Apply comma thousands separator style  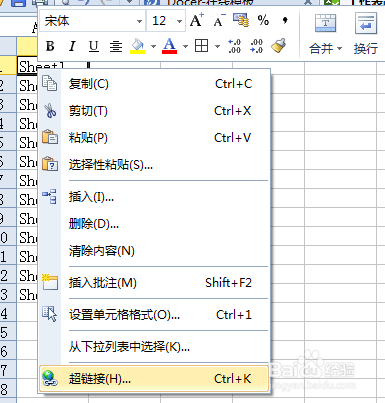pyautogui.click(x=285, y=21)
